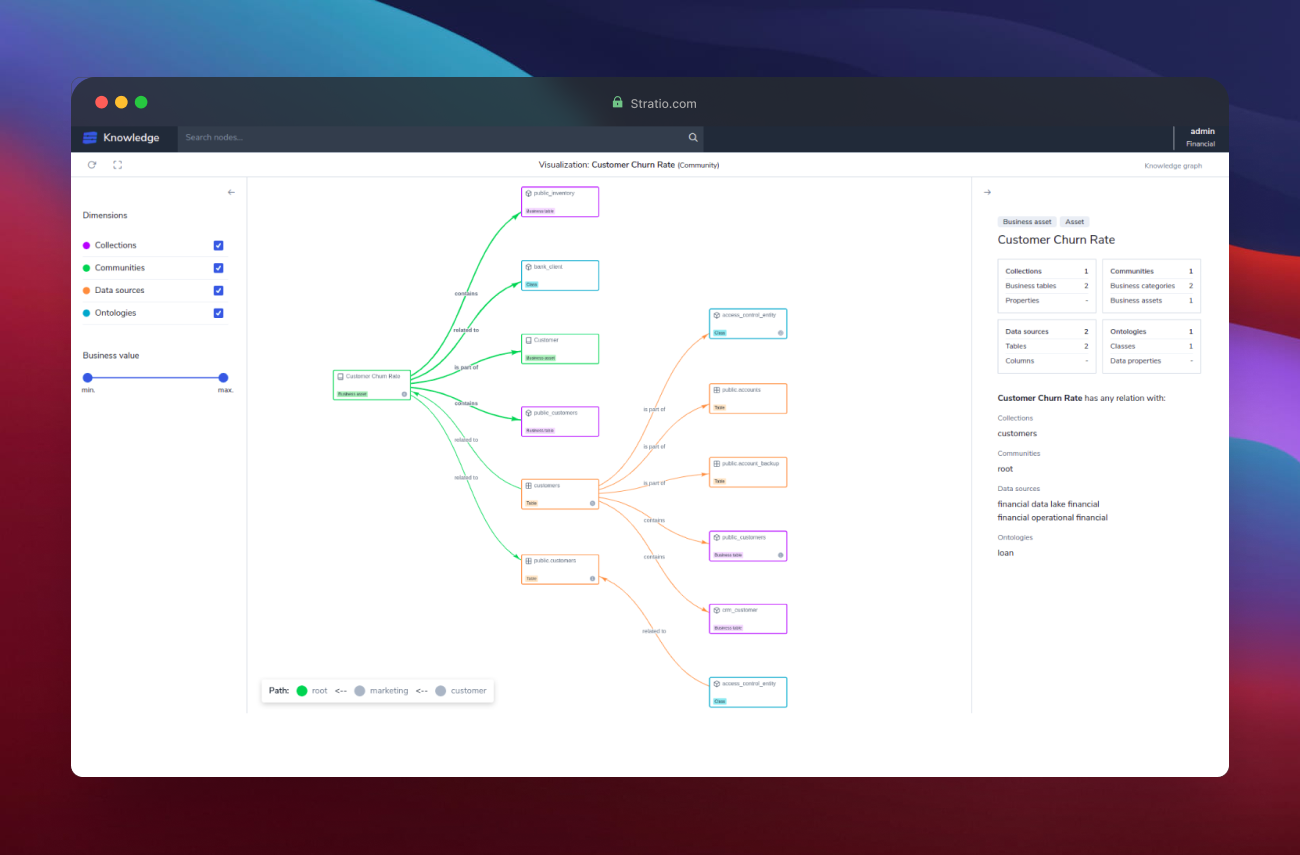Click the Customer Churn Rate node
This screenshot has width=1300, height=855.
372,384
